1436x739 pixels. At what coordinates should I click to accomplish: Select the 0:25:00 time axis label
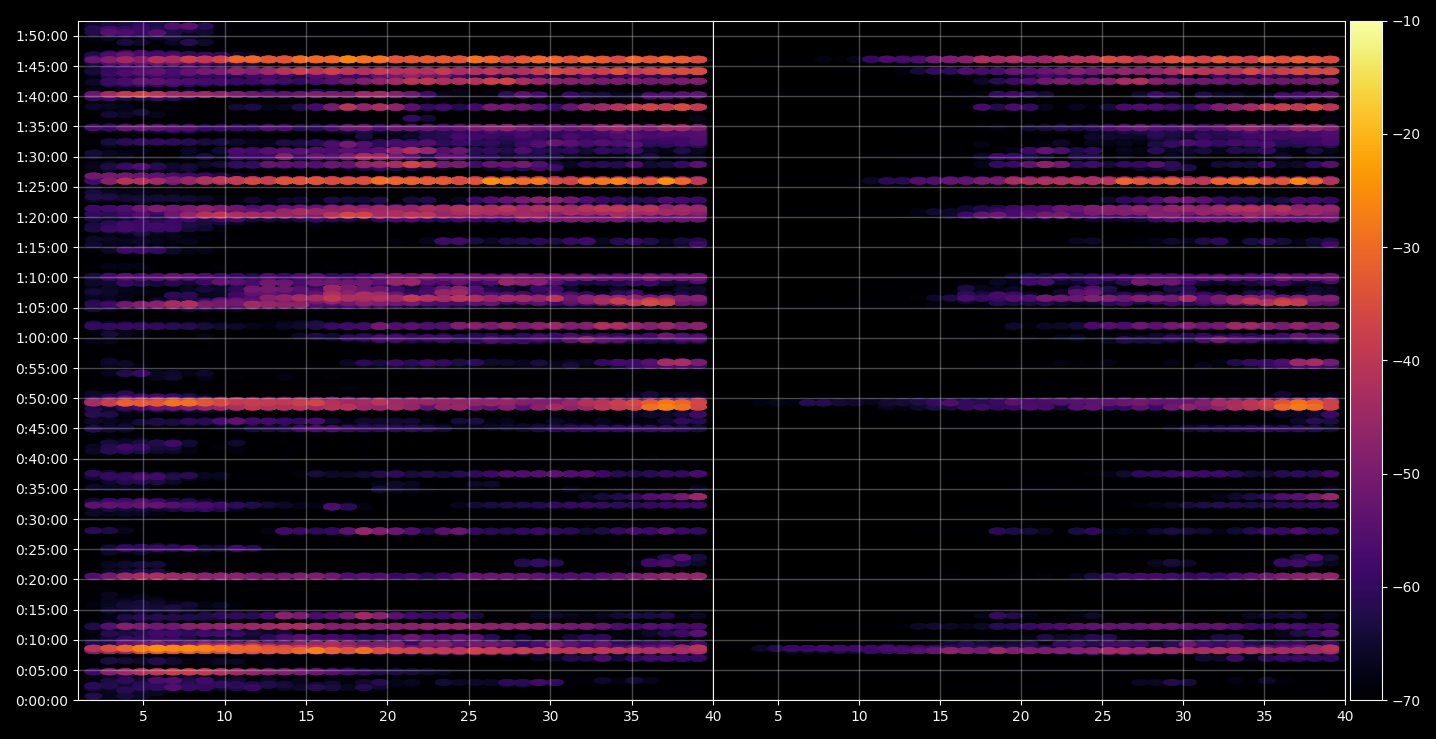coord(42,549)
